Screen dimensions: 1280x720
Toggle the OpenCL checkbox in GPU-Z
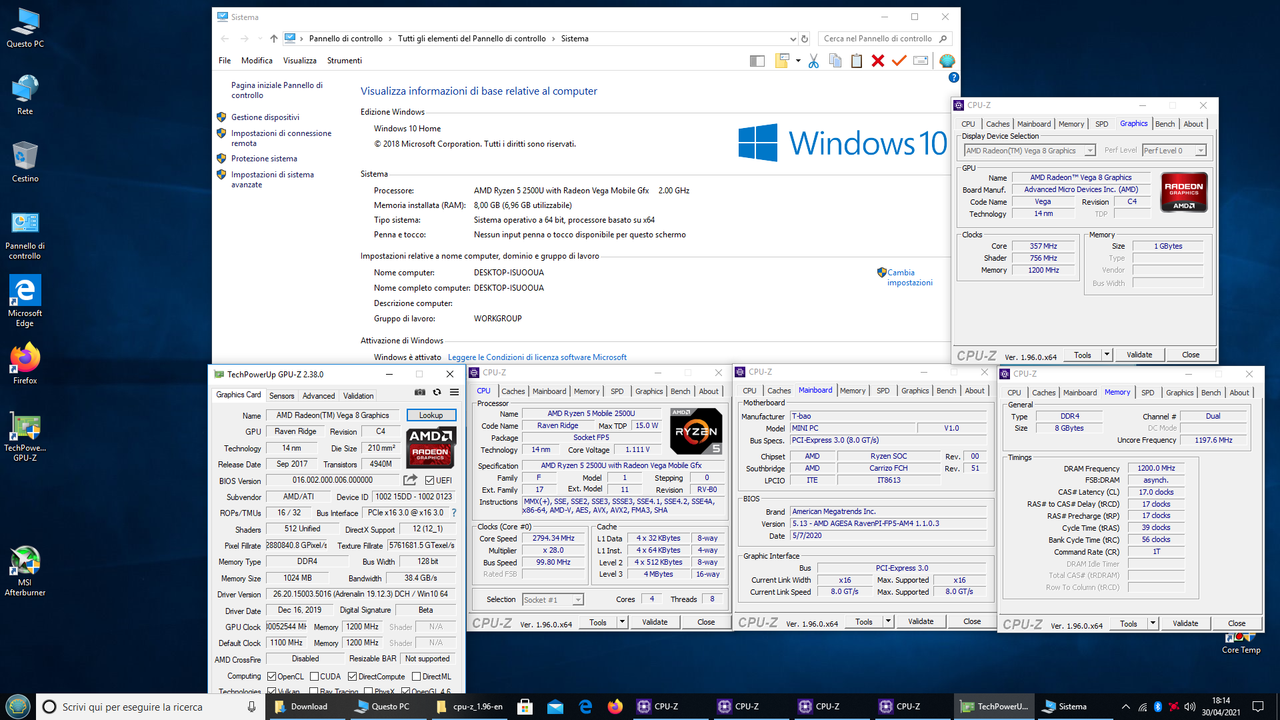point(272,676)
